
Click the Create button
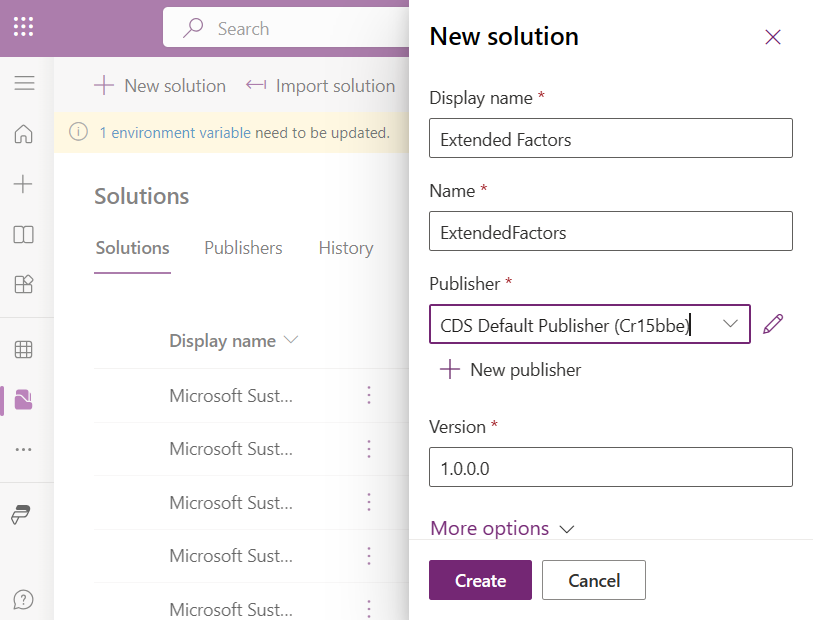(480, 580)
